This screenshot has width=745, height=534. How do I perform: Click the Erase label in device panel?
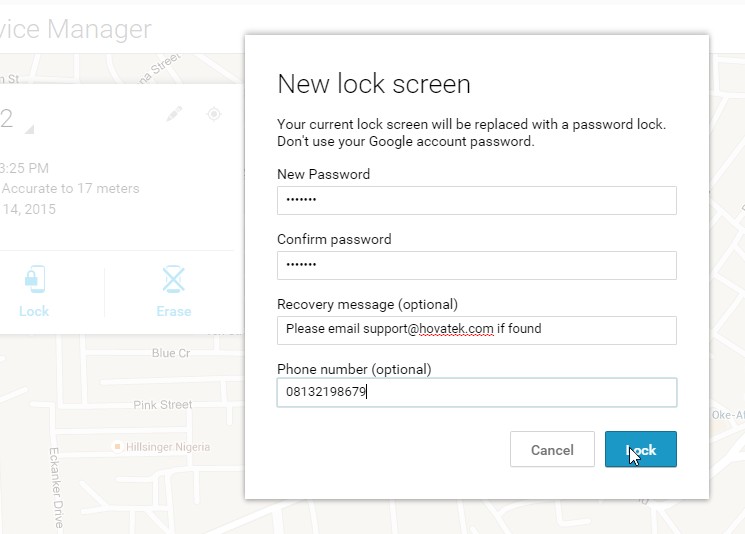click(174, 311)
